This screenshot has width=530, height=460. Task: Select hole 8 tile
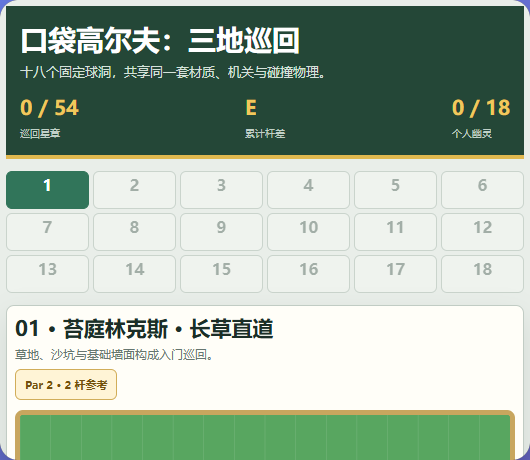click(135, 232)
